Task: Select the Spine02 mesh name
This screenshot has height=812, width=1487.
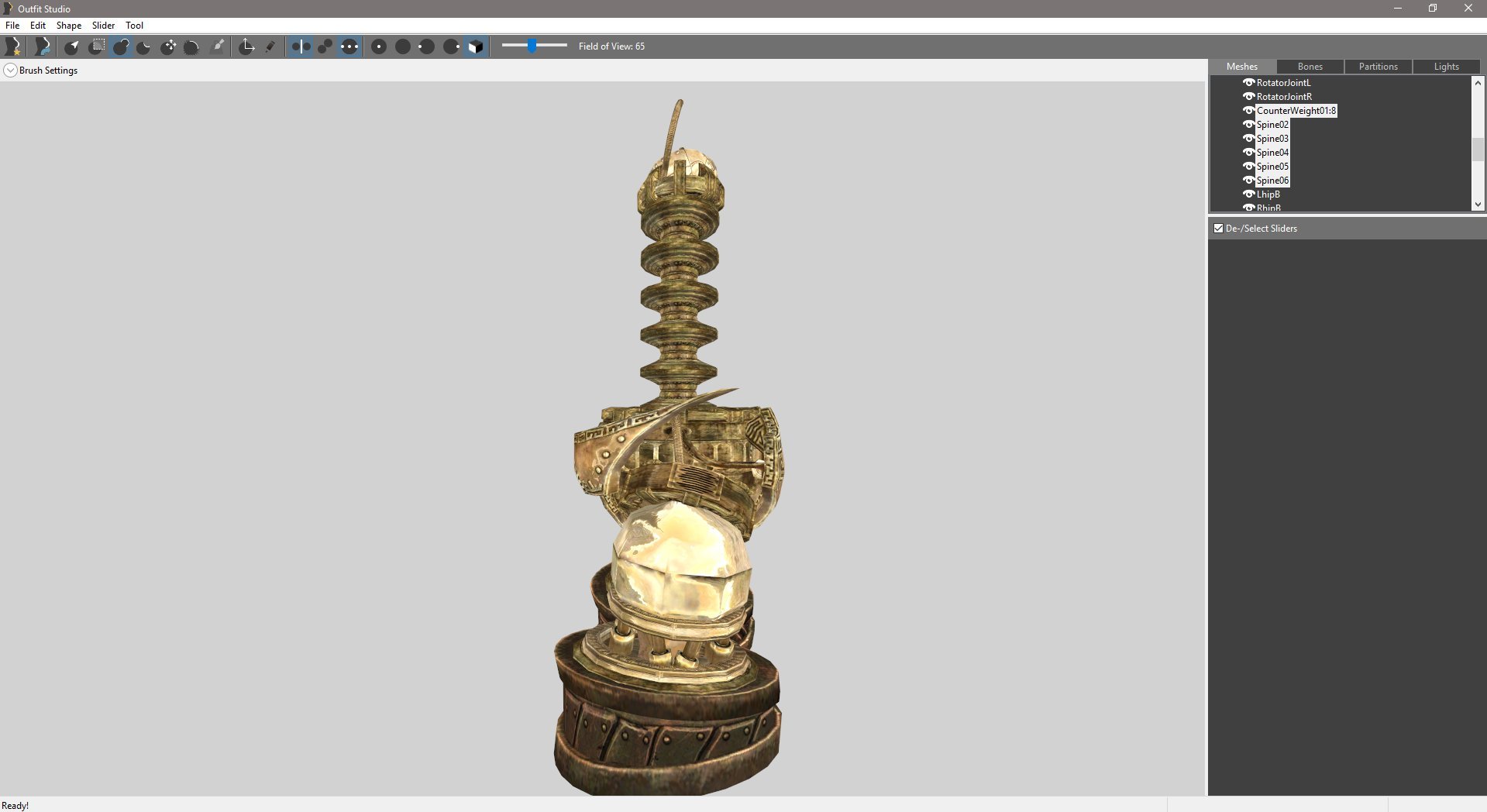Action: pos(1272,125)
